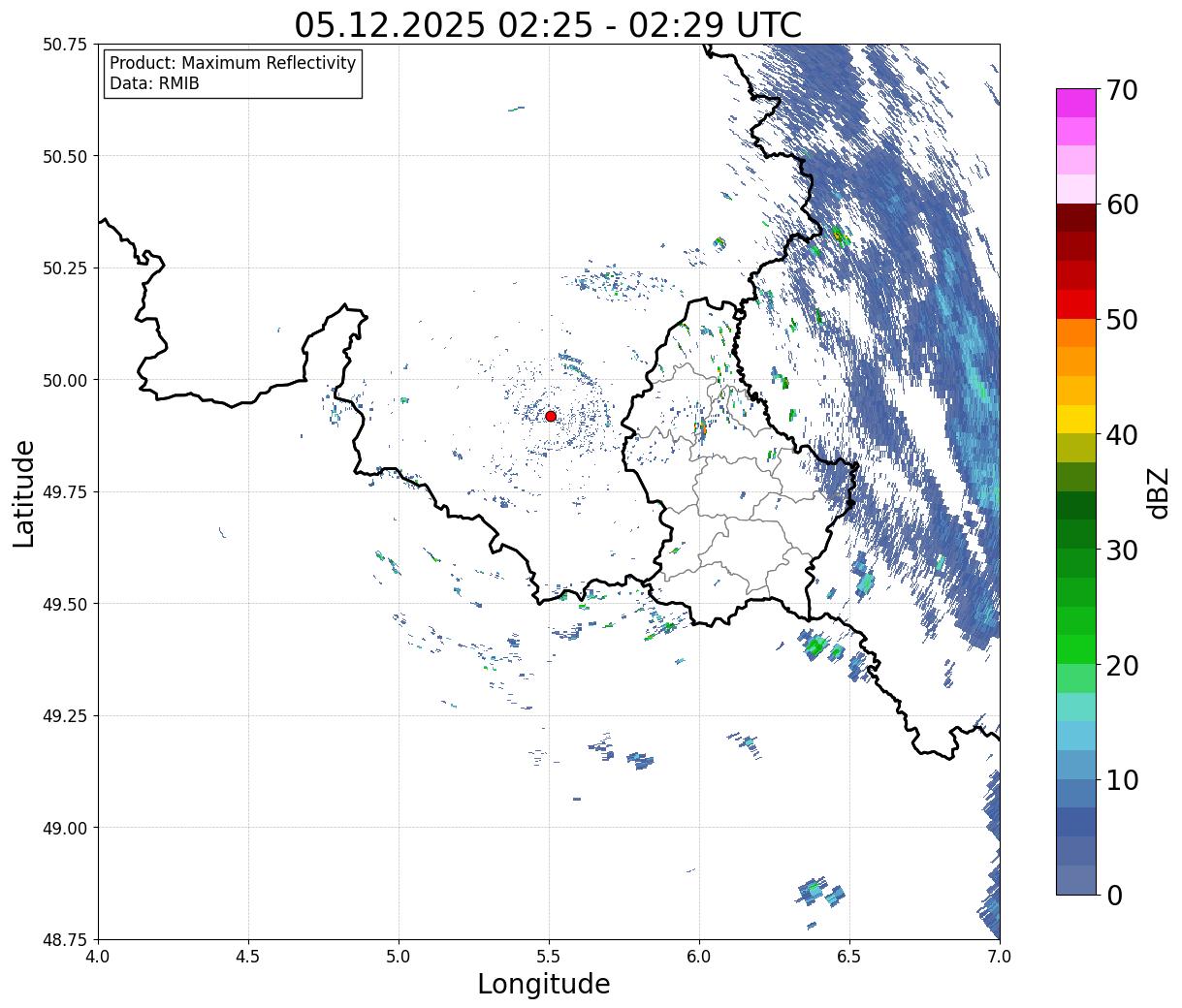
Task: Click the latitude tick label 50.25
Action: (x=65, y=268)
